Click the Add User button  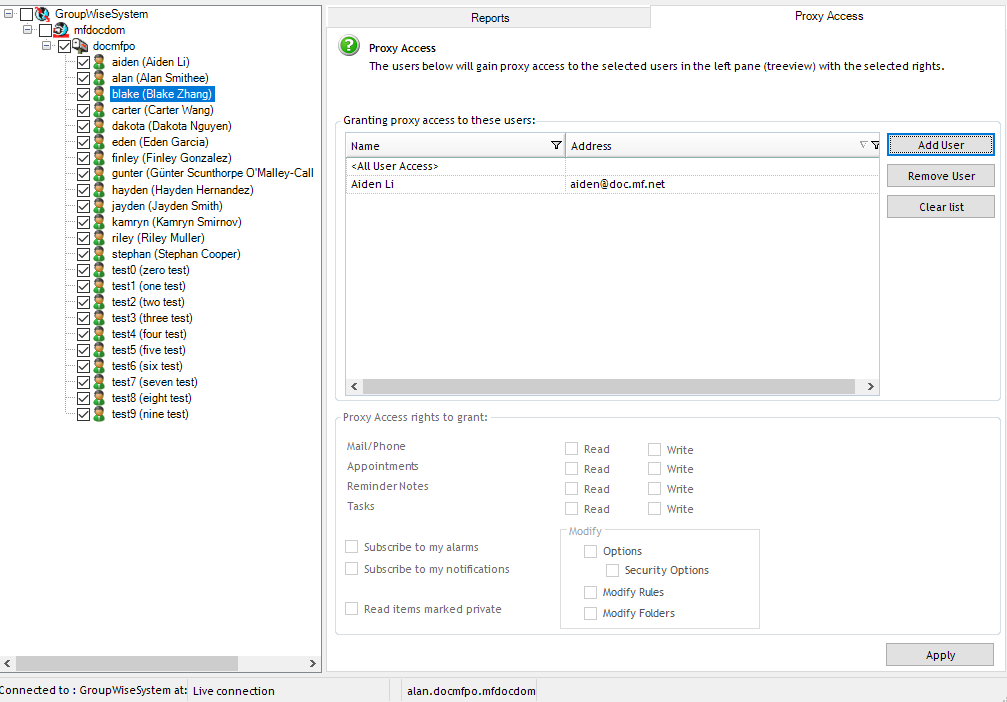(941, 145)
